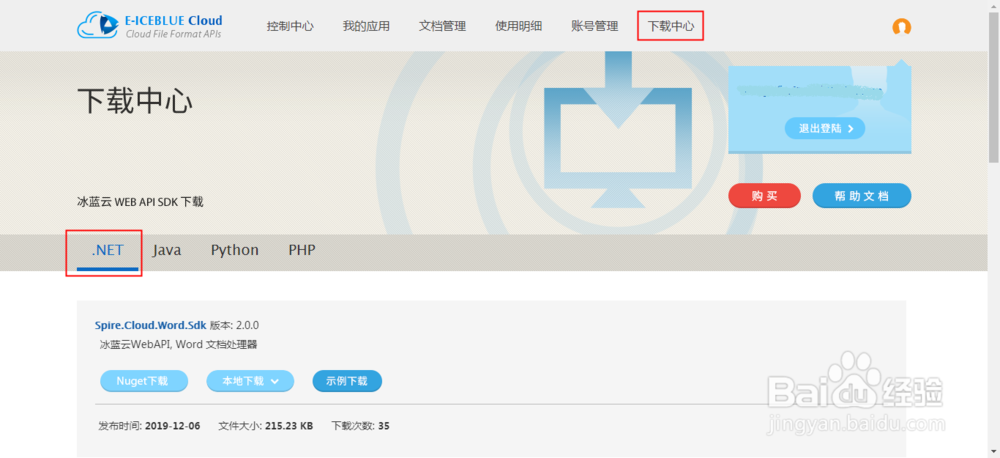The height and width of the screenshot is (458, 1000).
Task: Switch to the Java tab
Action: point(166,250)
